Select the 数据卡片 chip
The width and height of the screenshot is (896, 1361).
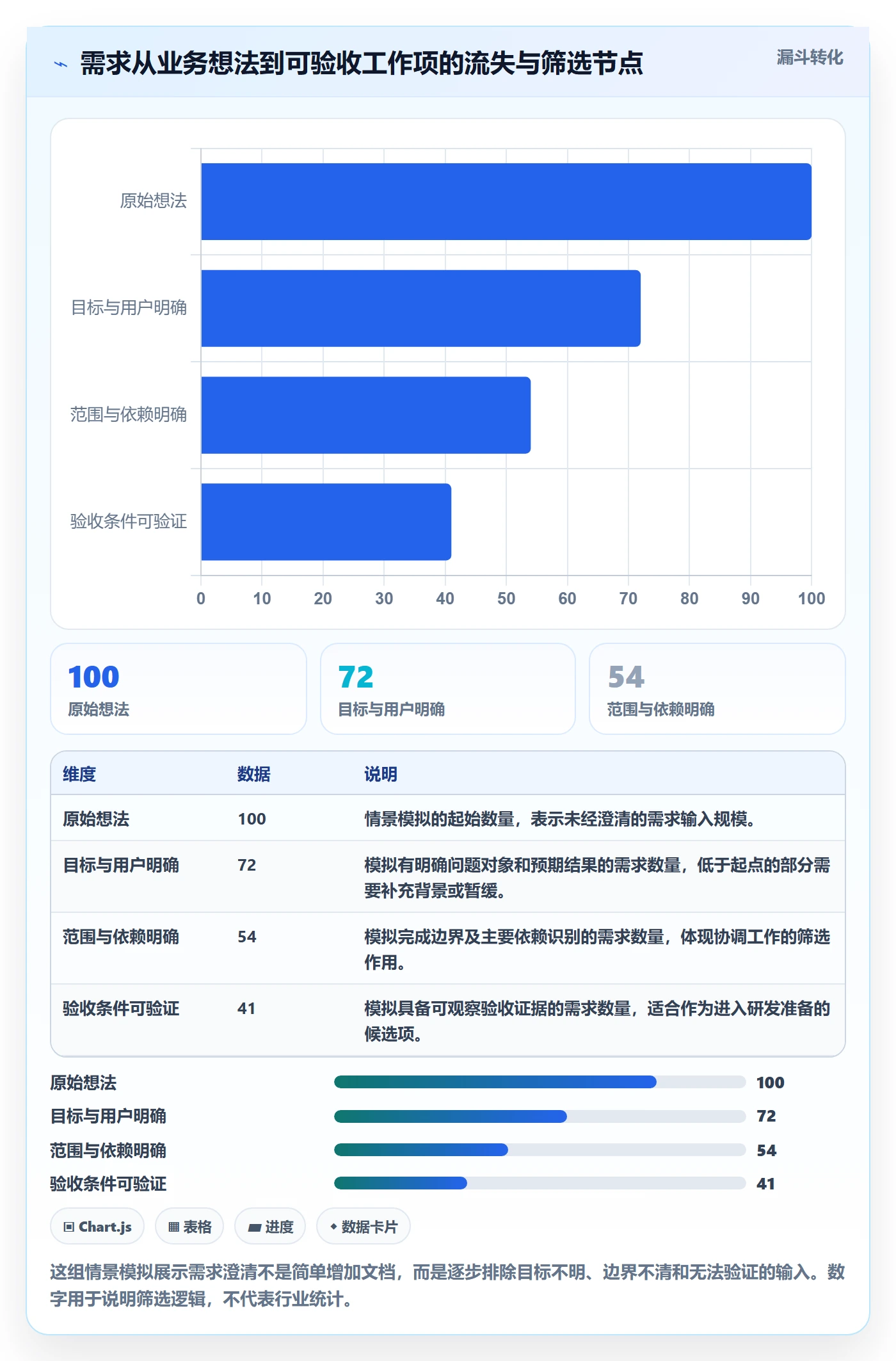[364, 1227]
